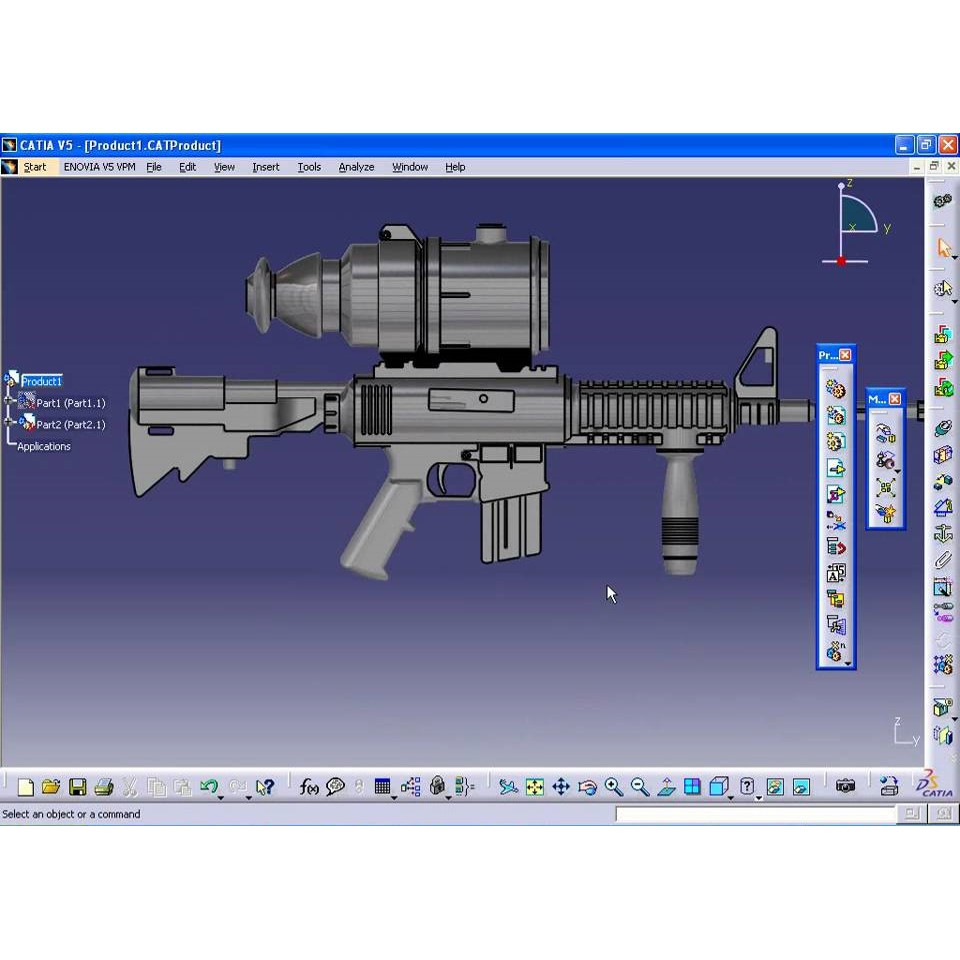Click the Save icon in bottom toolbar
960x960 pixels.
[77, 787]
